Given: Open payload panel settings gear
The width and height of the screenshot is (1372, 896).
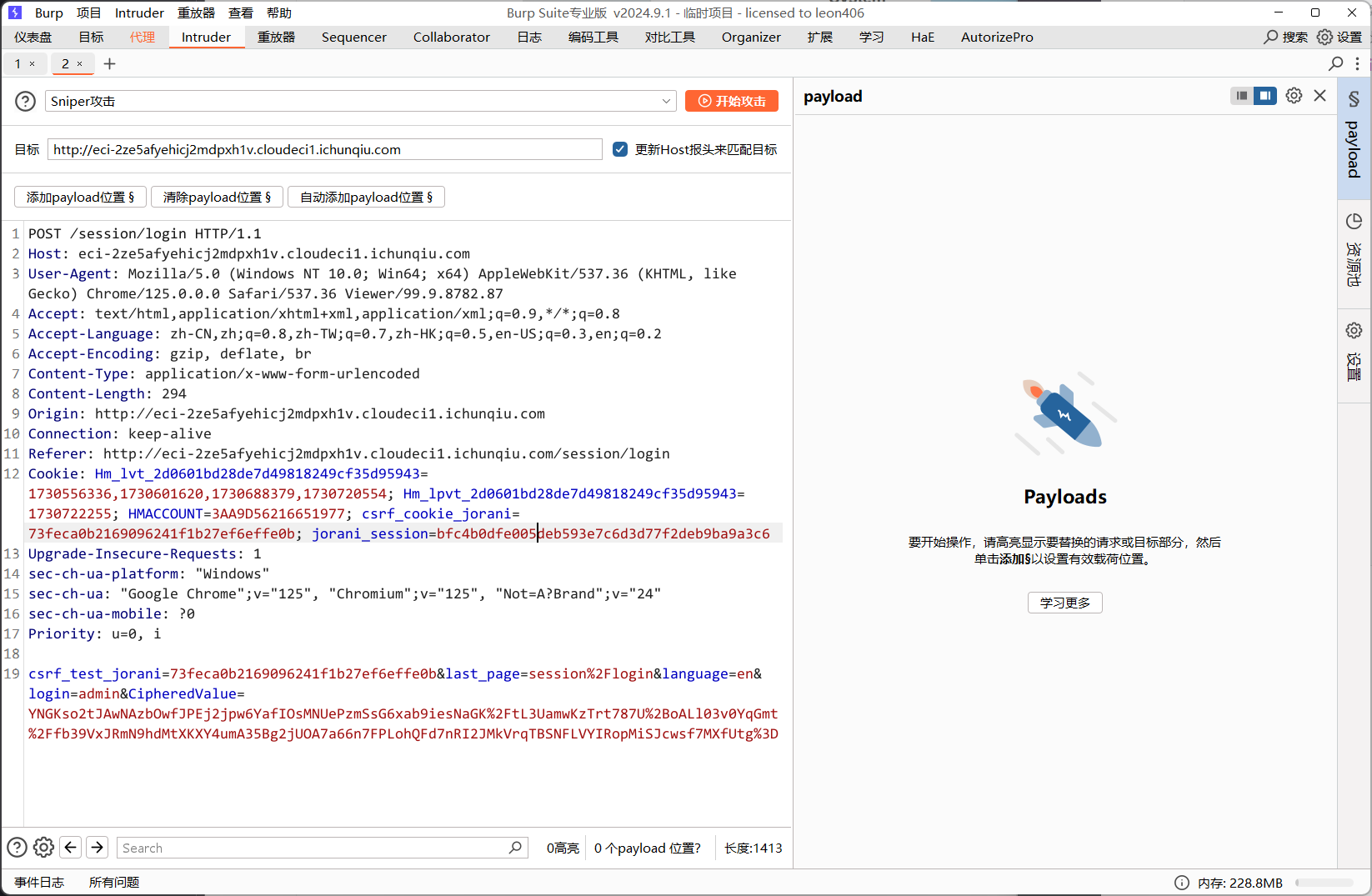Looking at the screenshot, I should click(1294, 96).
